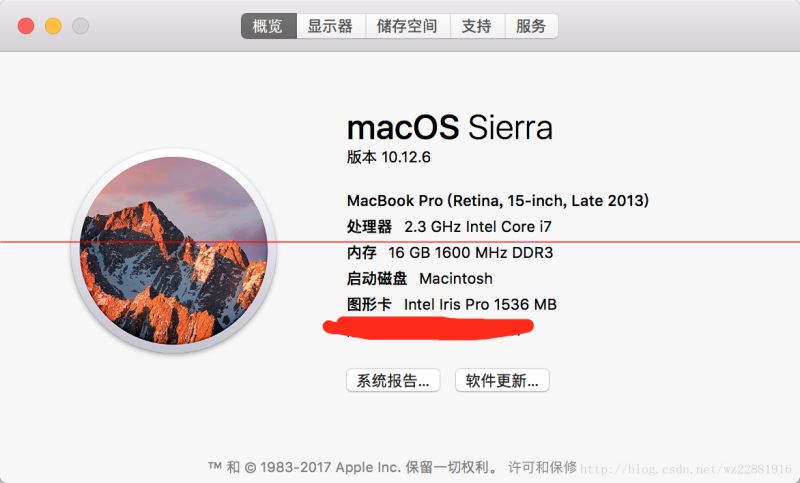Minimize the window with yellow button

coord(53,26)
